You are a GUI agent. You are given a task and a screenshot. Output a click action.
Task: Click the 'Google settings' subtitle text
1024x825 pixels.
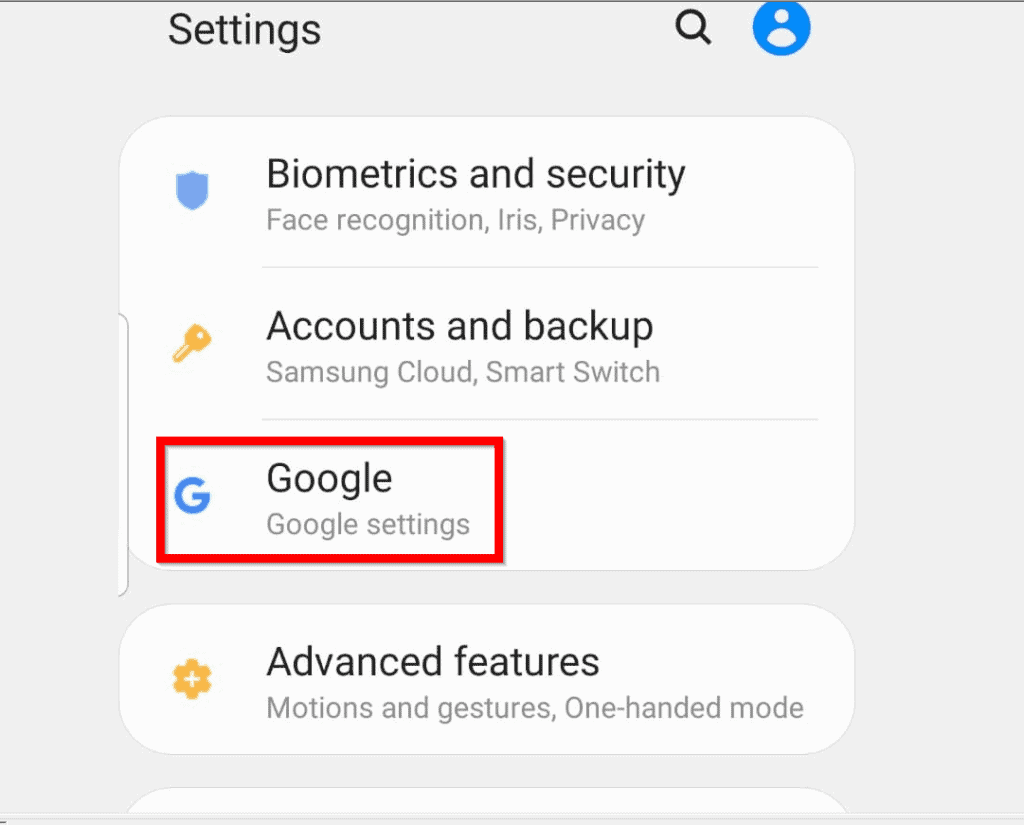[x=368, y=525]
